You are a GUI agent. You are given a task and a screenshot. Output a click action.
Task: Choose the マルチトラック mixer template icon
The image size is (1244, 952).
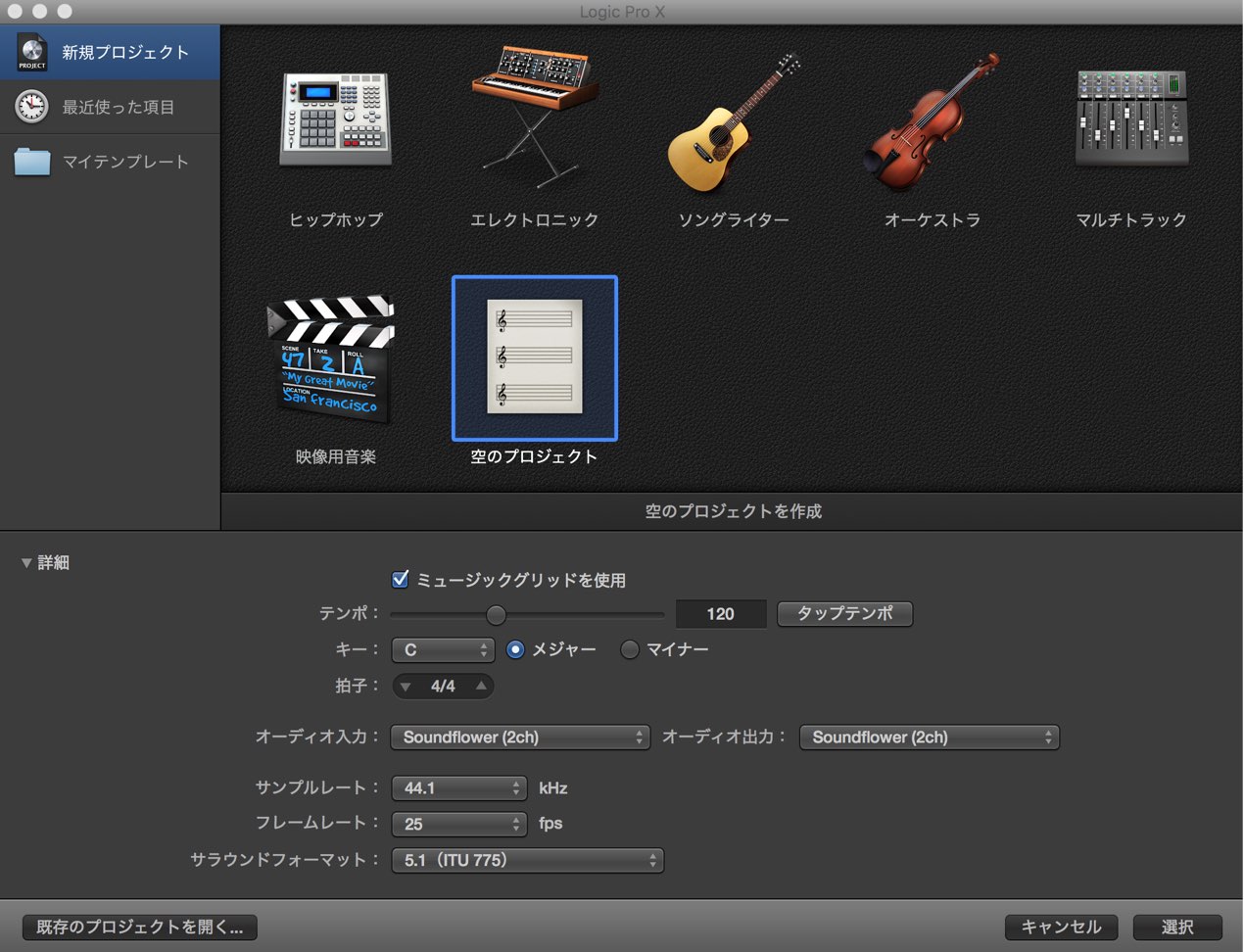point(1131,118)
